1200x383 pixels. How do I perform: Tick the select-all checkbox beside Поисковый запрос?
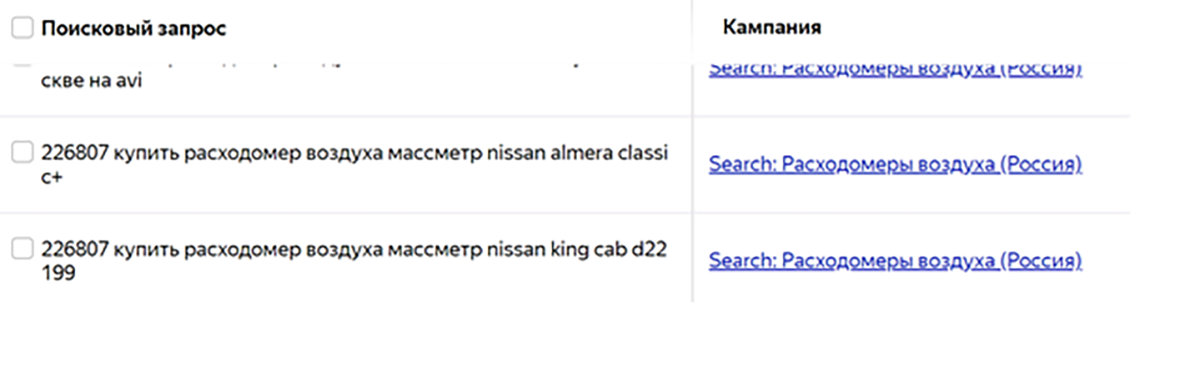[x=22, y=28]
